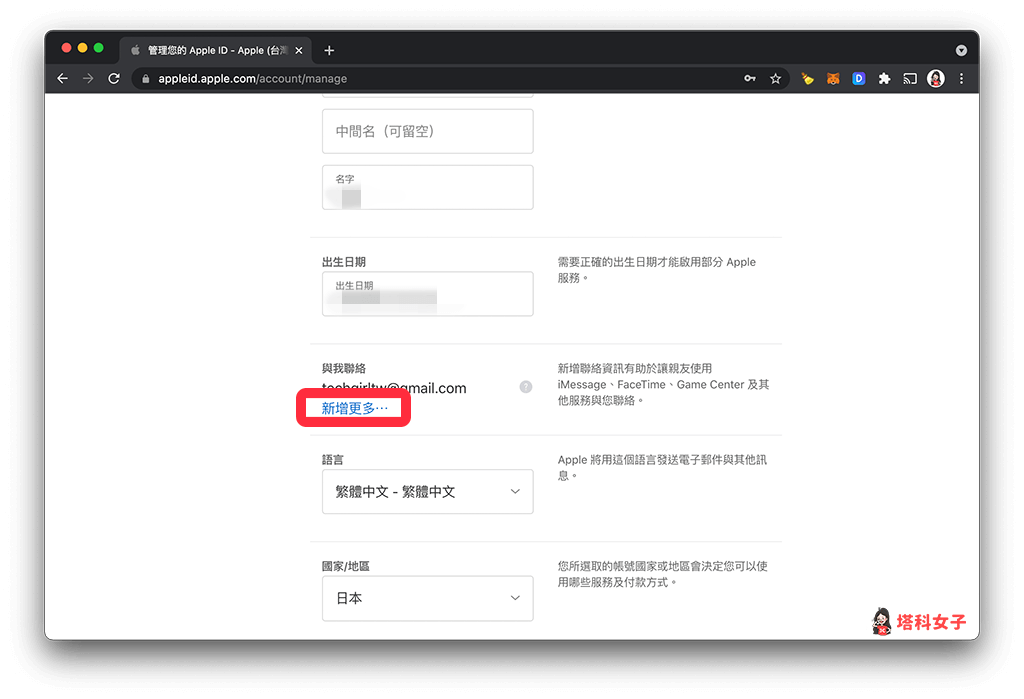Click the cast media icon
Image resolution: width=1024 pixels, height=699 pixels.
910,78
